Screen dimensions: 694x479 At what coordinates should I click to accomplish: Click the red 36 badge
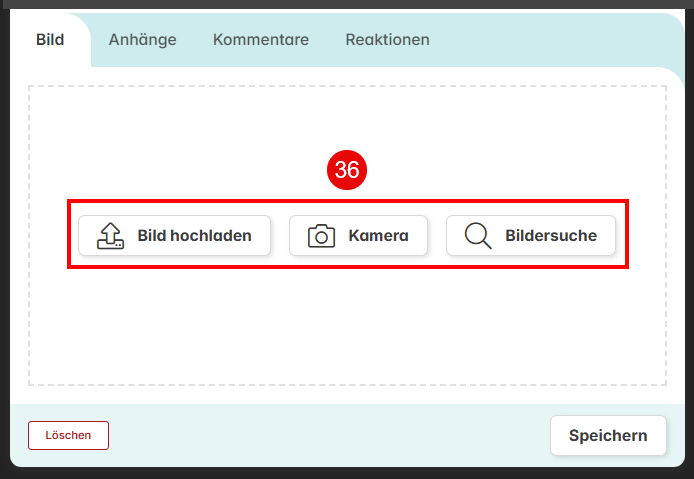pyautogui.click(x=347, y=170)
